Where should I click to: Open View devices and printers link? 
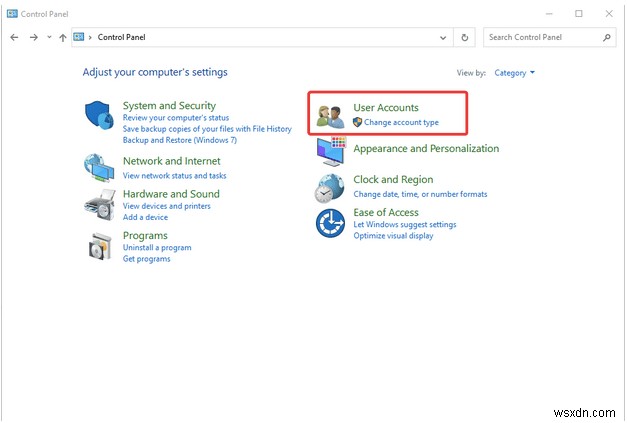166,206
